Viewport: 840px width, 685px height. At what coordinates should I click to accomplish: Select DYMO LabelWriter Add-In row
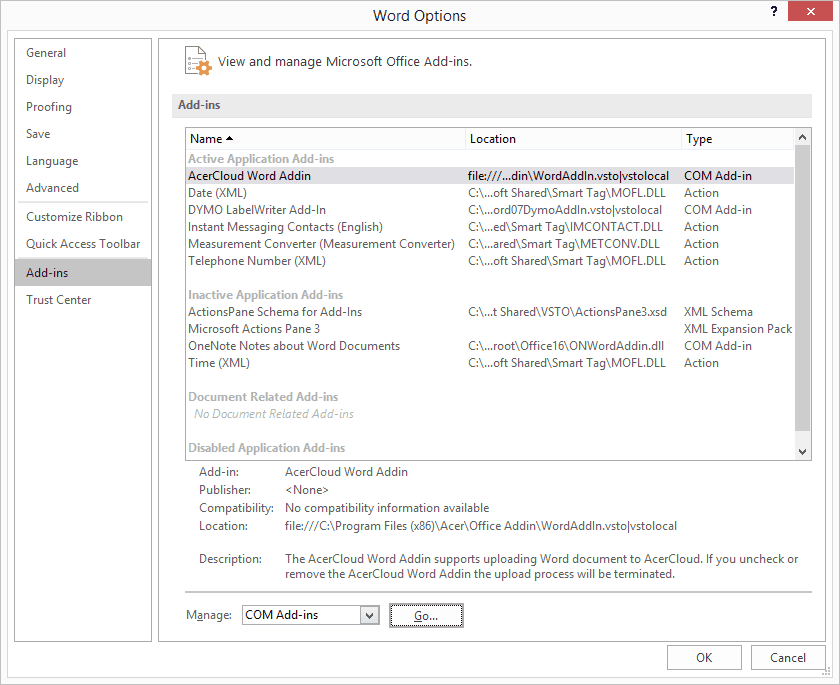point(490,210)
